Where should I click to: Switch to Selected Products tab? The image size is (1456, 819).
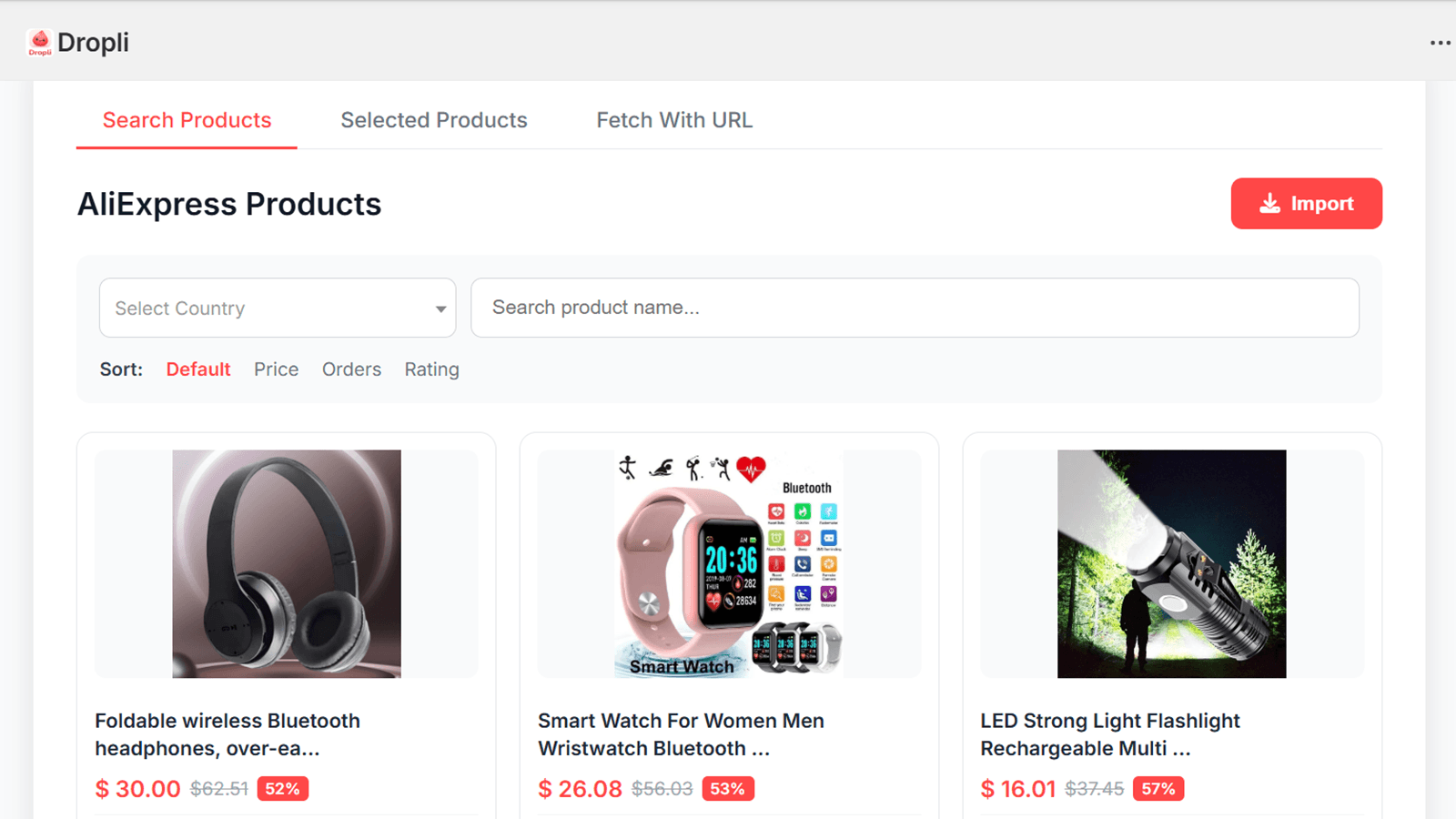tap(434, 120)
